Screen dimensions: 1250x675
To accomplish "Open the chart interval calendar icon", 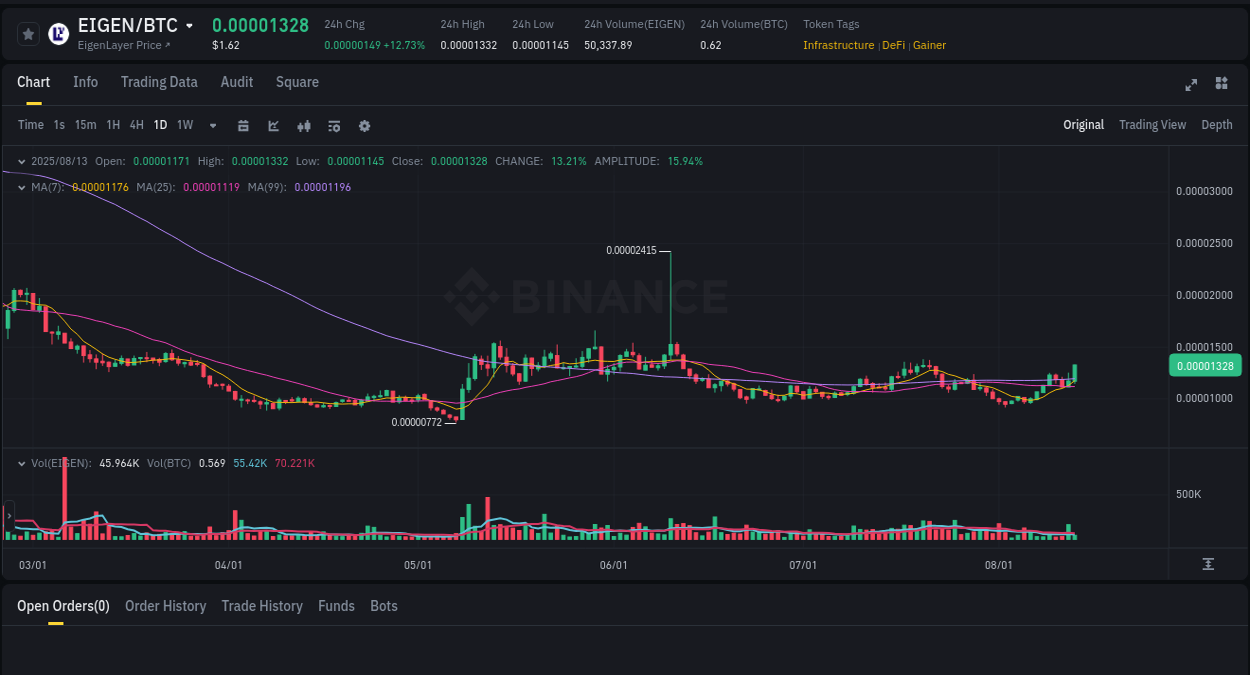I will click(243, 125).
